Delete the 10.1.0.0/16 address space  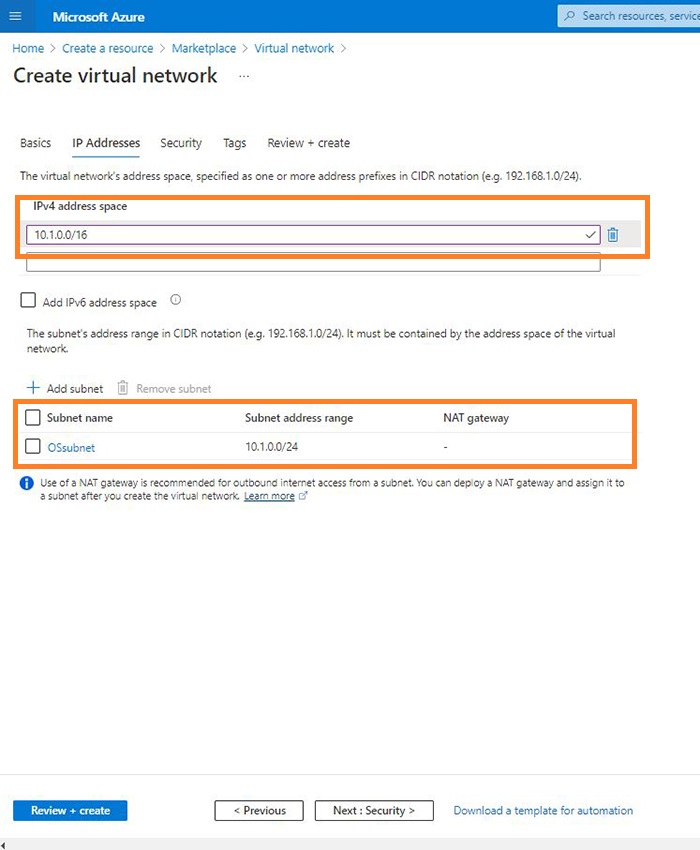tap(613, 235)
